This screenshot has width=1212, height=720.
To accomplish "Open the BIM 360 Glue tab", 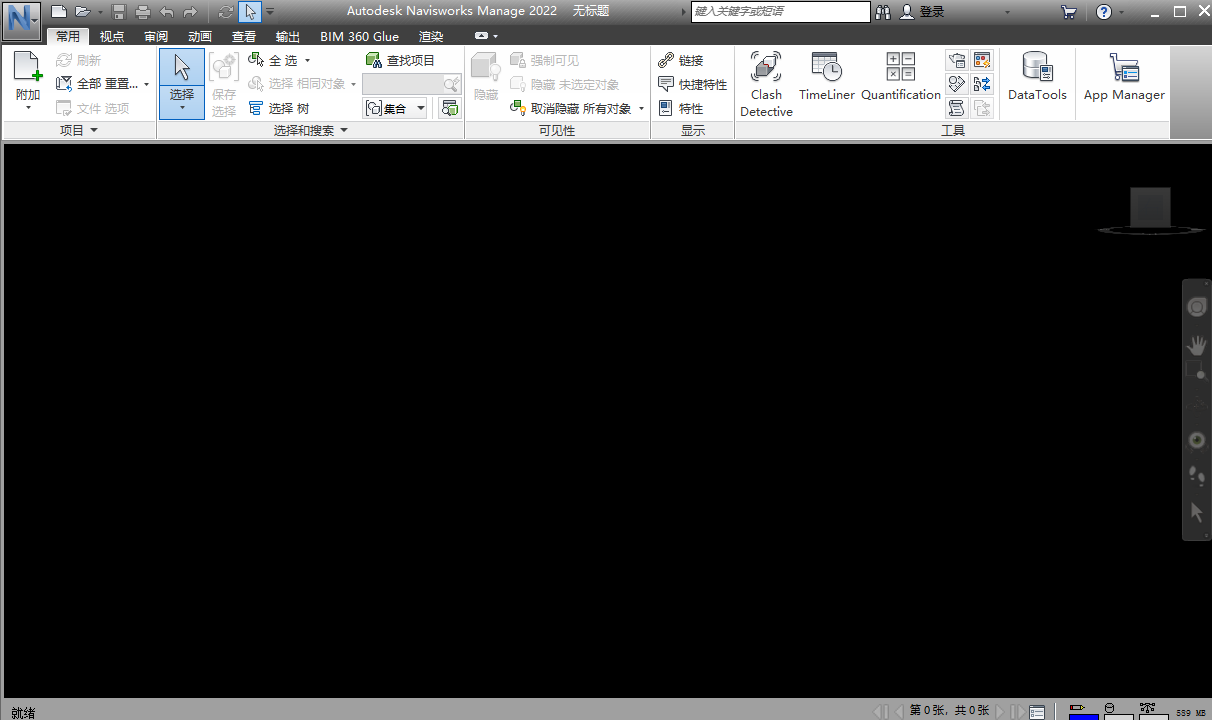I will click(359, 35).
